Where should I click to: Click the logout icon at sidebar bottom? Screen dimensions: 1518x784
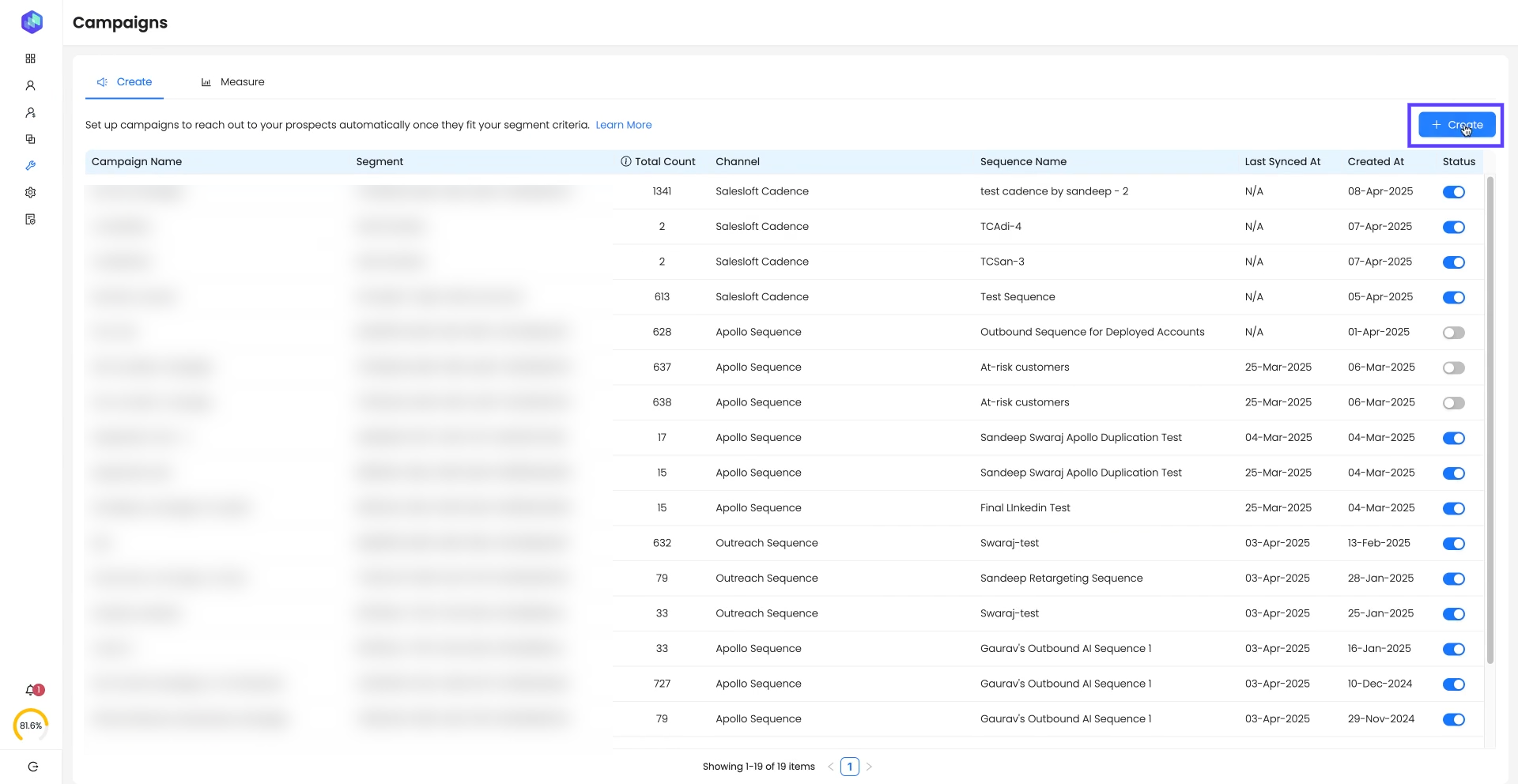[32, 767]
